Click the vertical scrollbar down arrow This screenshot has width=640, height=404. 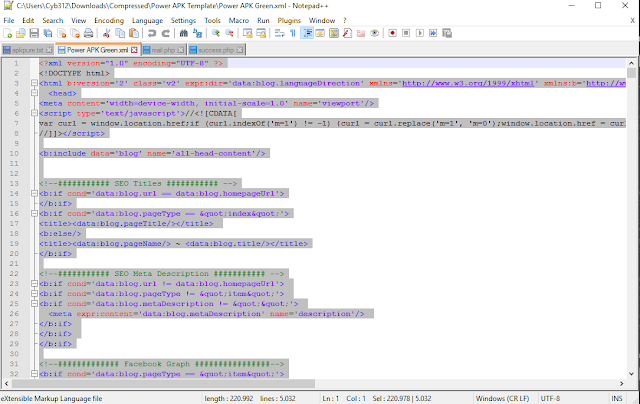coord(631,374)
